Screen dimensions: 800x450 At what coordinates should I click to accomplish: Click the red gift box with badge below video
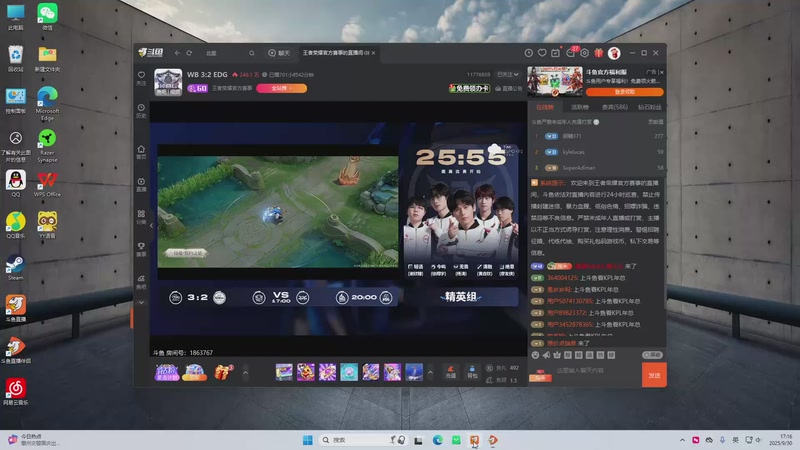click(x=223, y=372)
